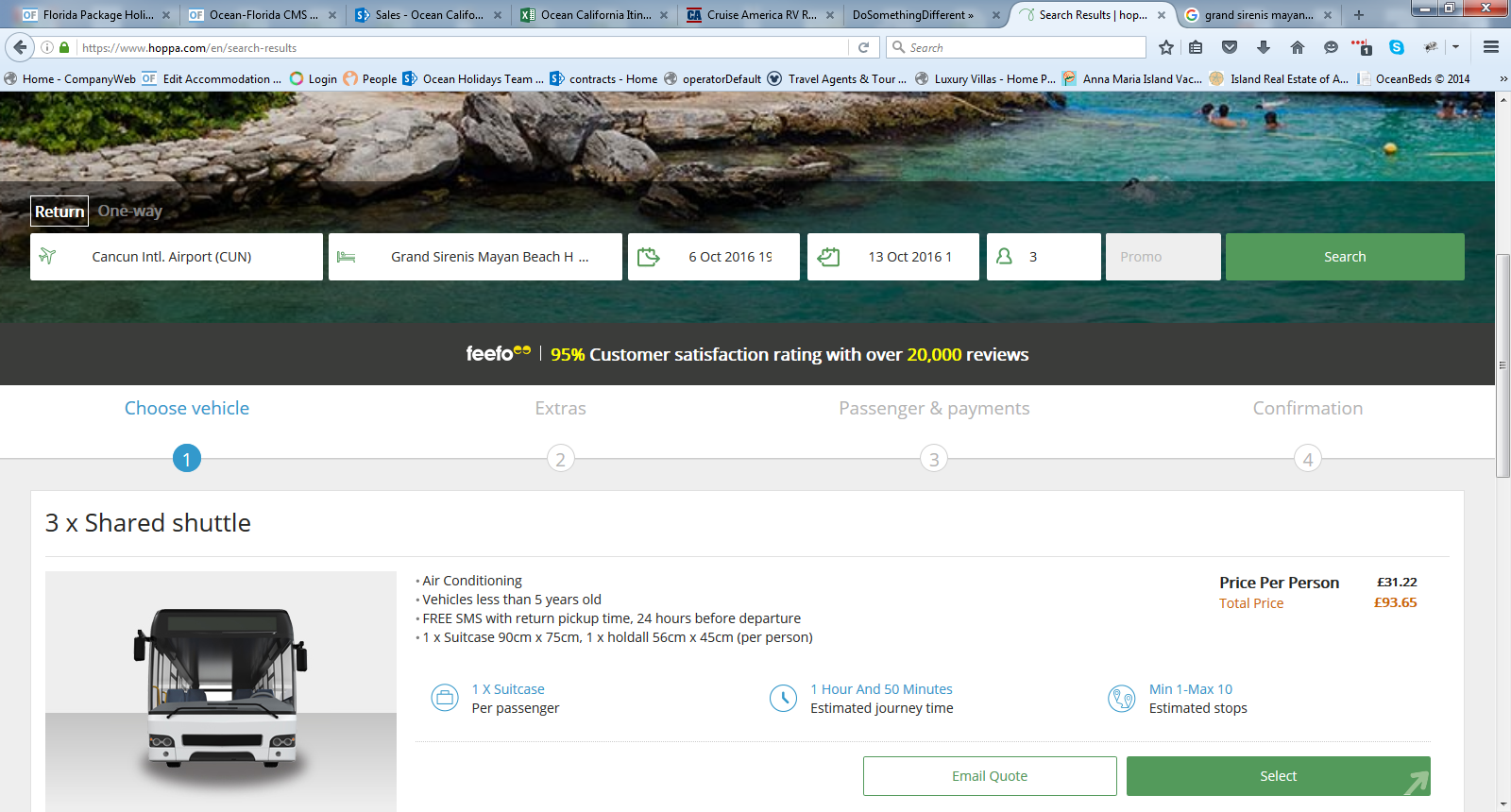Click the bed icon in hotel field
Screen dimensions: 1511x812
pos(347,257)
